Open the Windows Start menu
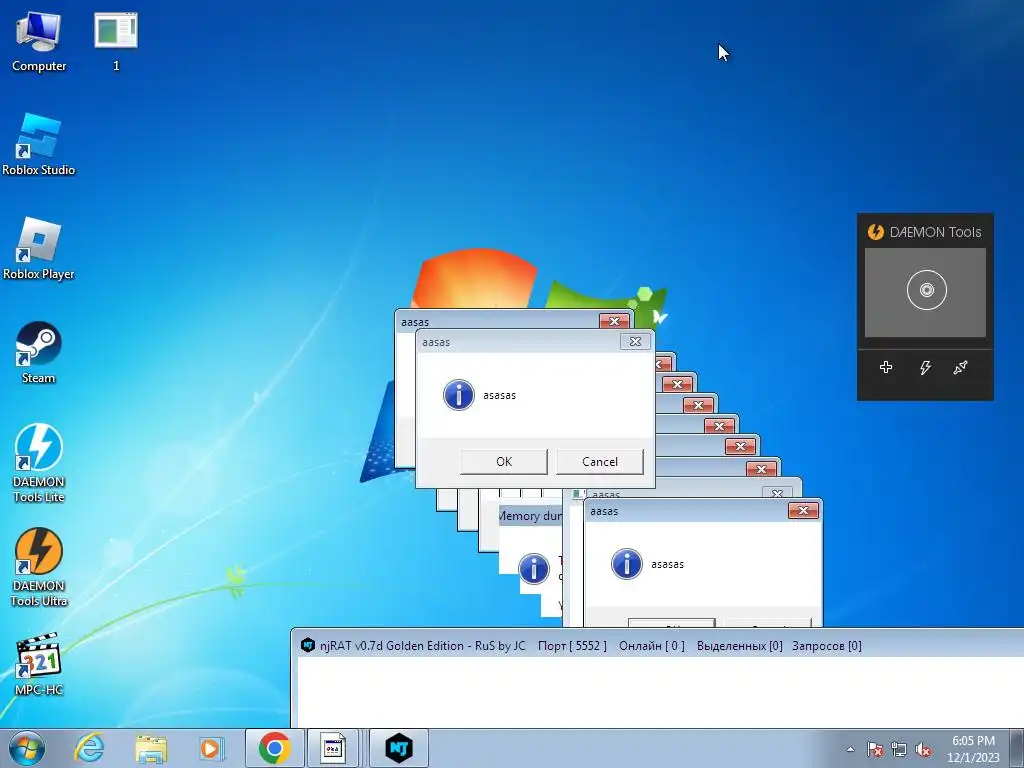Viewport: 1024px width, 768px height. click(x=27, y=748)
